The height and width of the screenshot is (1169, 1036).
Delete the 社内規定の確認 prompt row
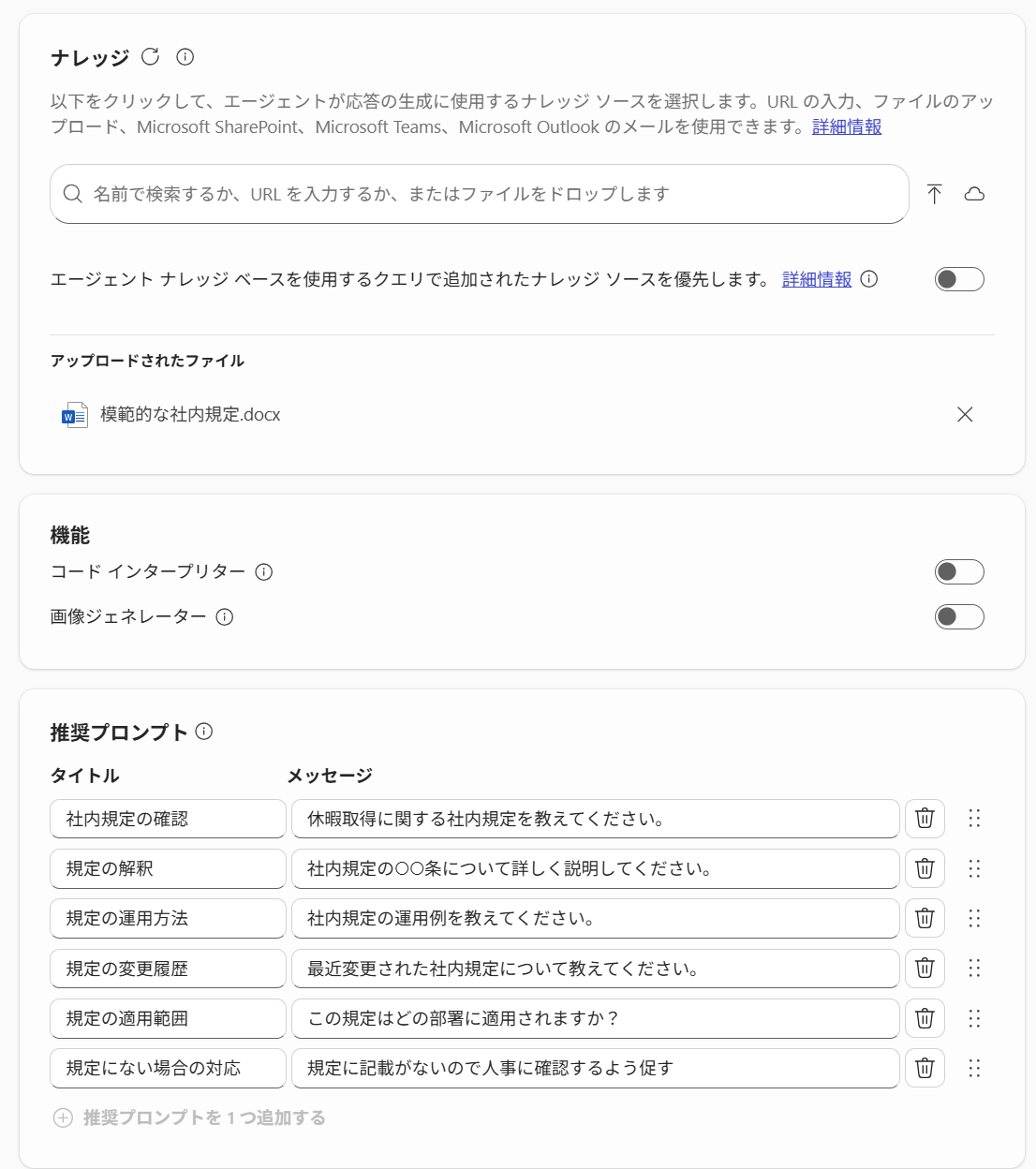tap(925, 819)
